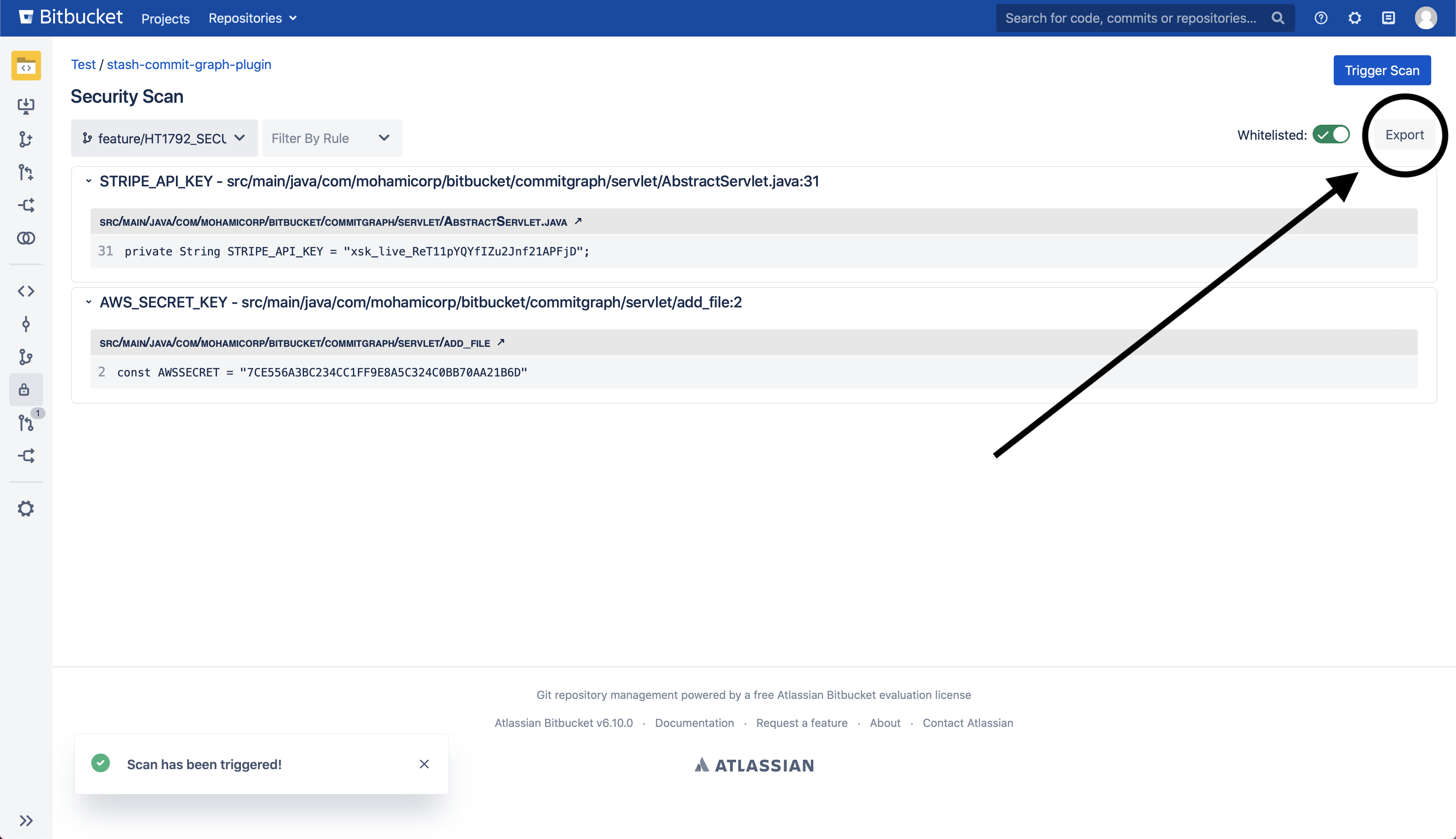This screenshot has width=1456, height=839.
Task: Click the Help question mark icon
Action: [1321, 18]
